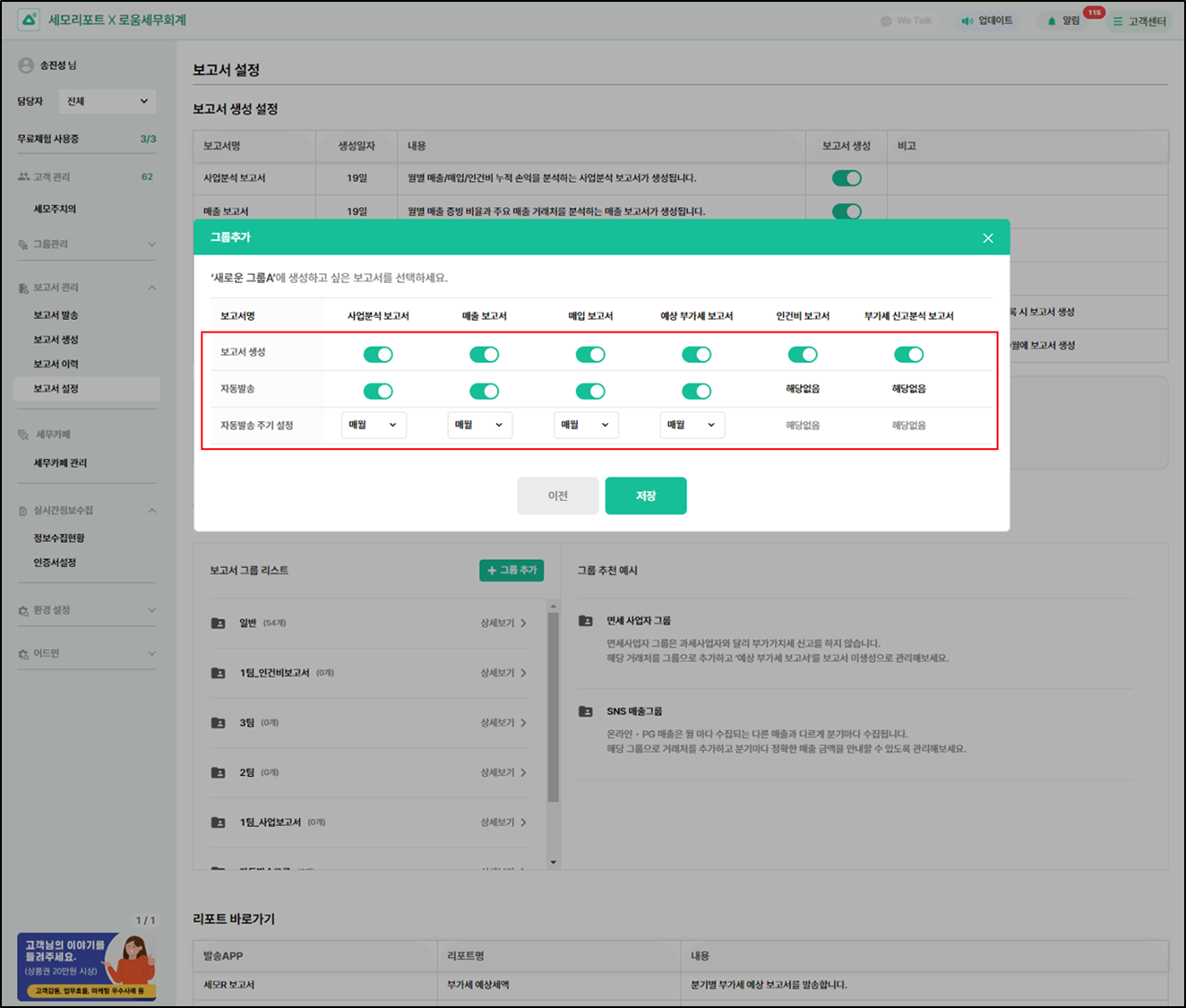Open the 고객센터 menu icon

(1118, 22)
